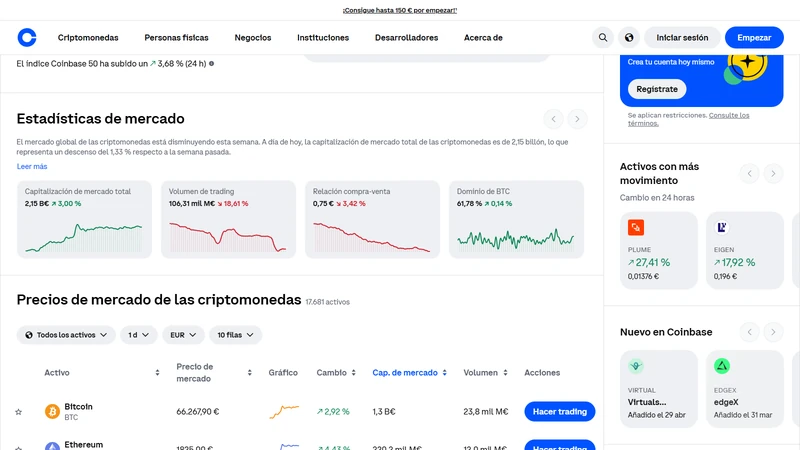Sort table by Activo column arrows
800x450 pixels.
(157, 373)
